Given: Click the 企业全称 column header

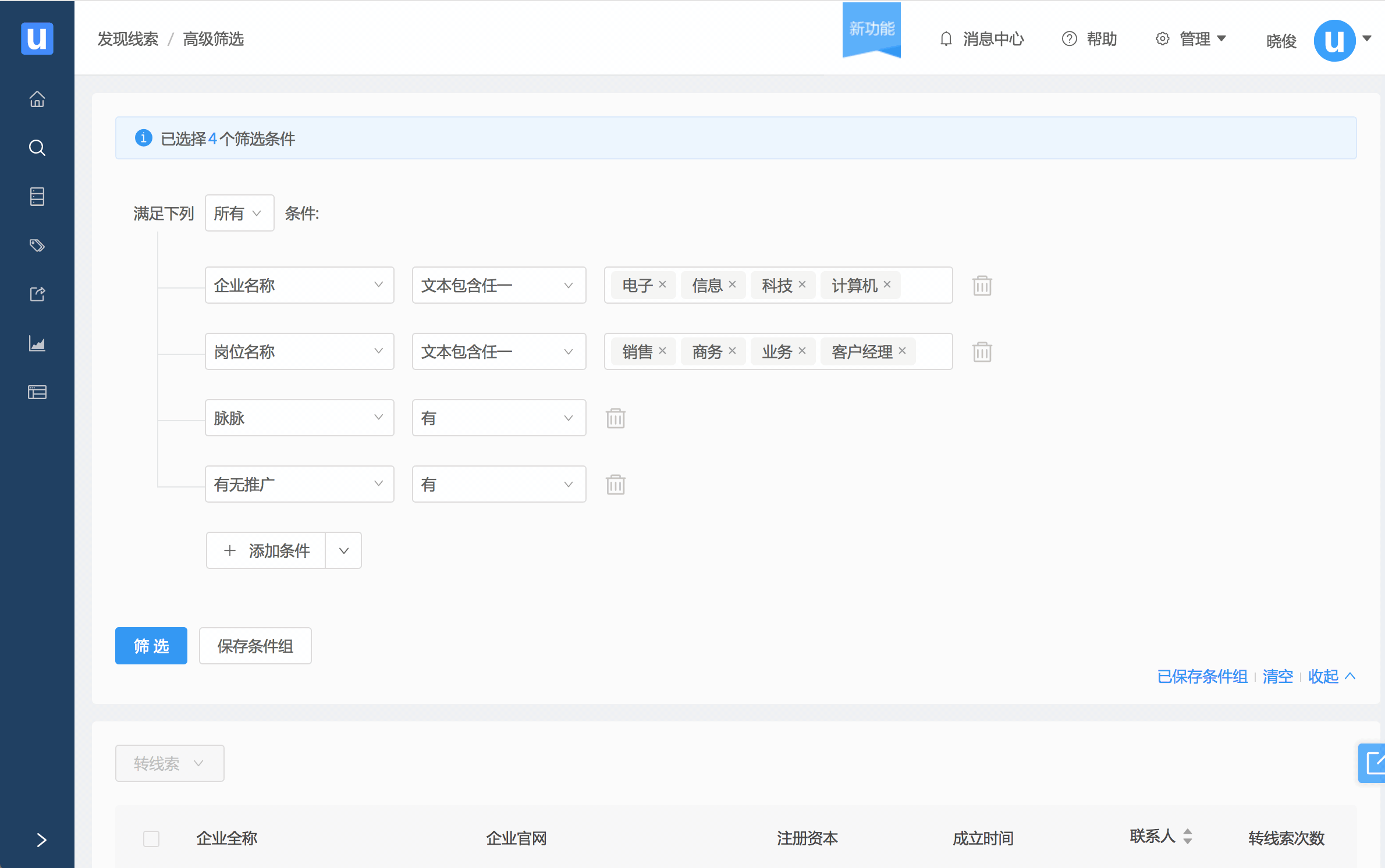Looking at the screenshot, I should [226, 838].
